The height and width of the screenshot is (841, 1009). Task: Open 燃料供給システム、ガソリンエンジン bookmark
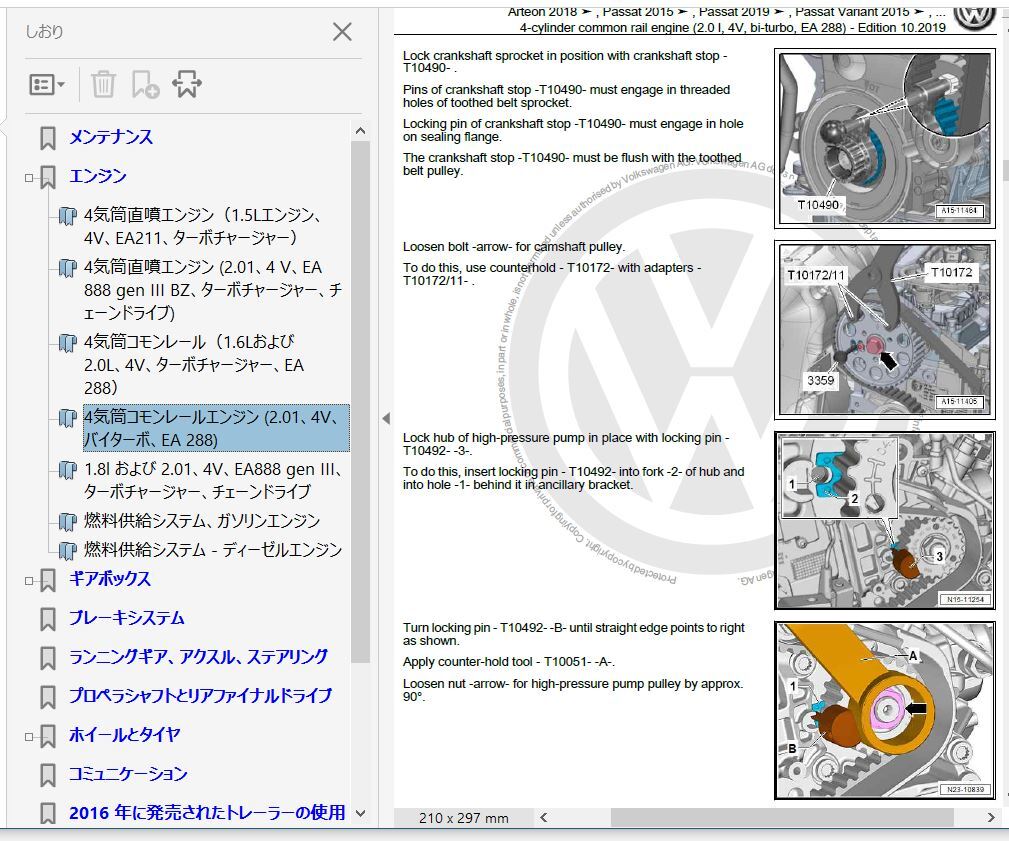[202, 520]
